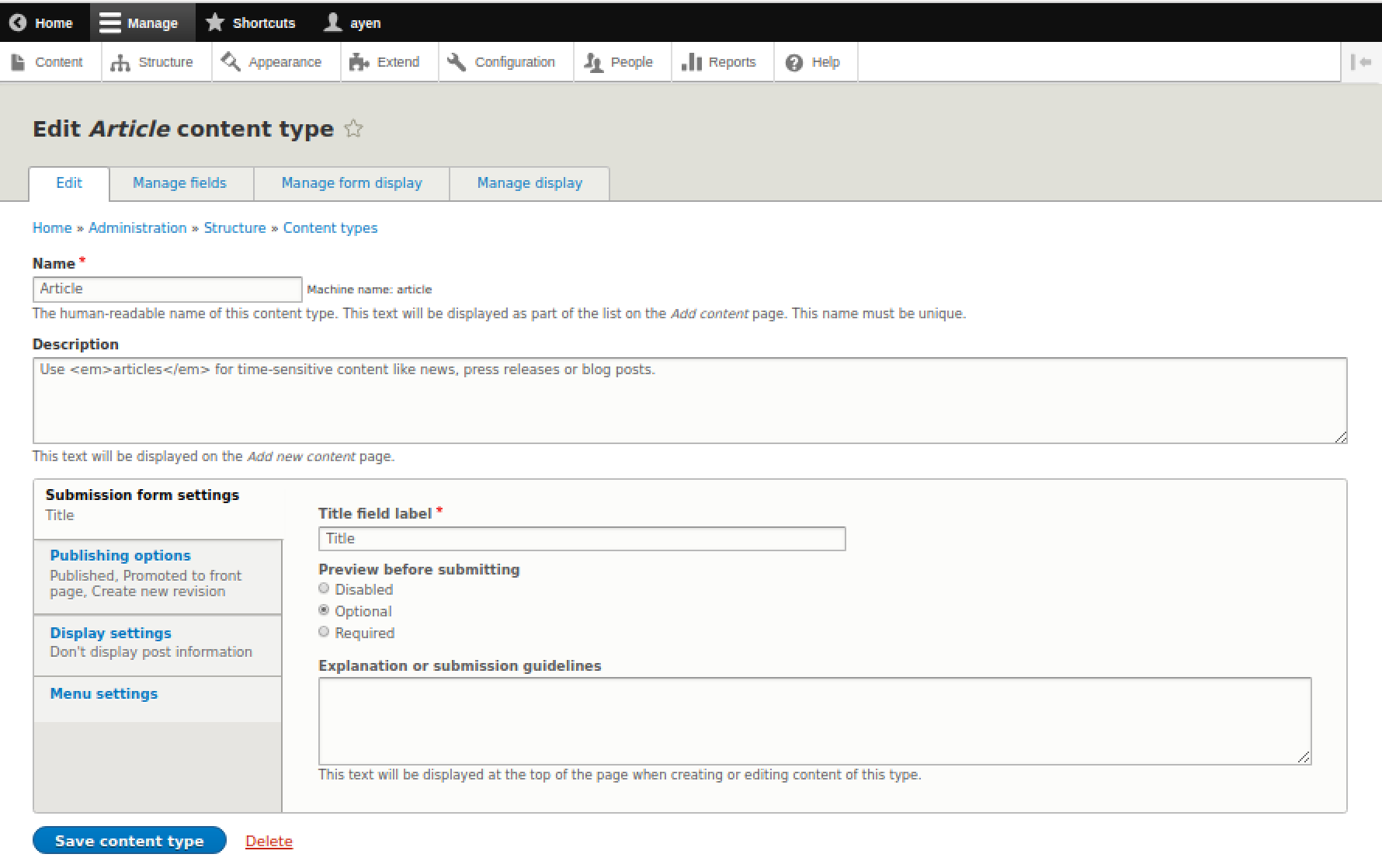Viewport: 1382px width, 868px height.
Task: Expand Menu settings vertical tab
Action: [104, 693]
